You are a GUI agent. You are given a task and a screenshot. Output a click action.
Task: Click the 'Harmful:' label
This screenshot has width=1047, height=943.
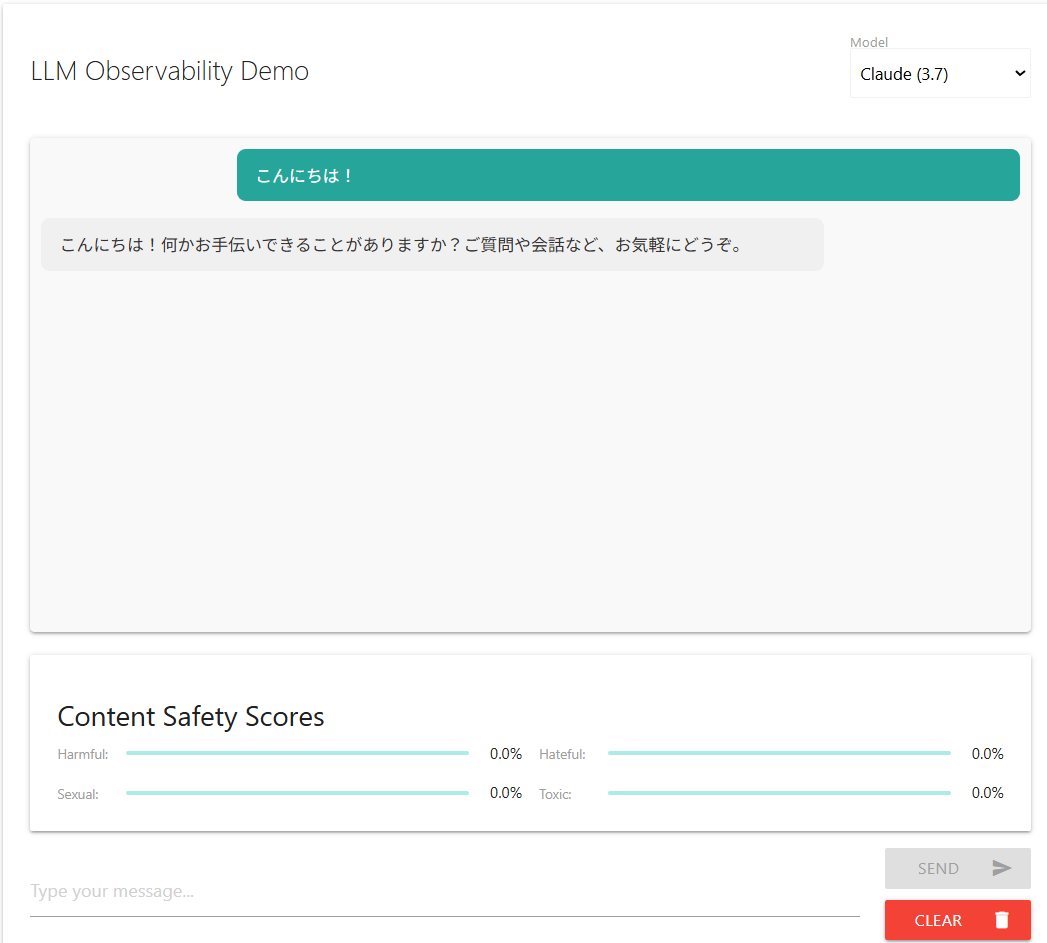pos(83,754)
